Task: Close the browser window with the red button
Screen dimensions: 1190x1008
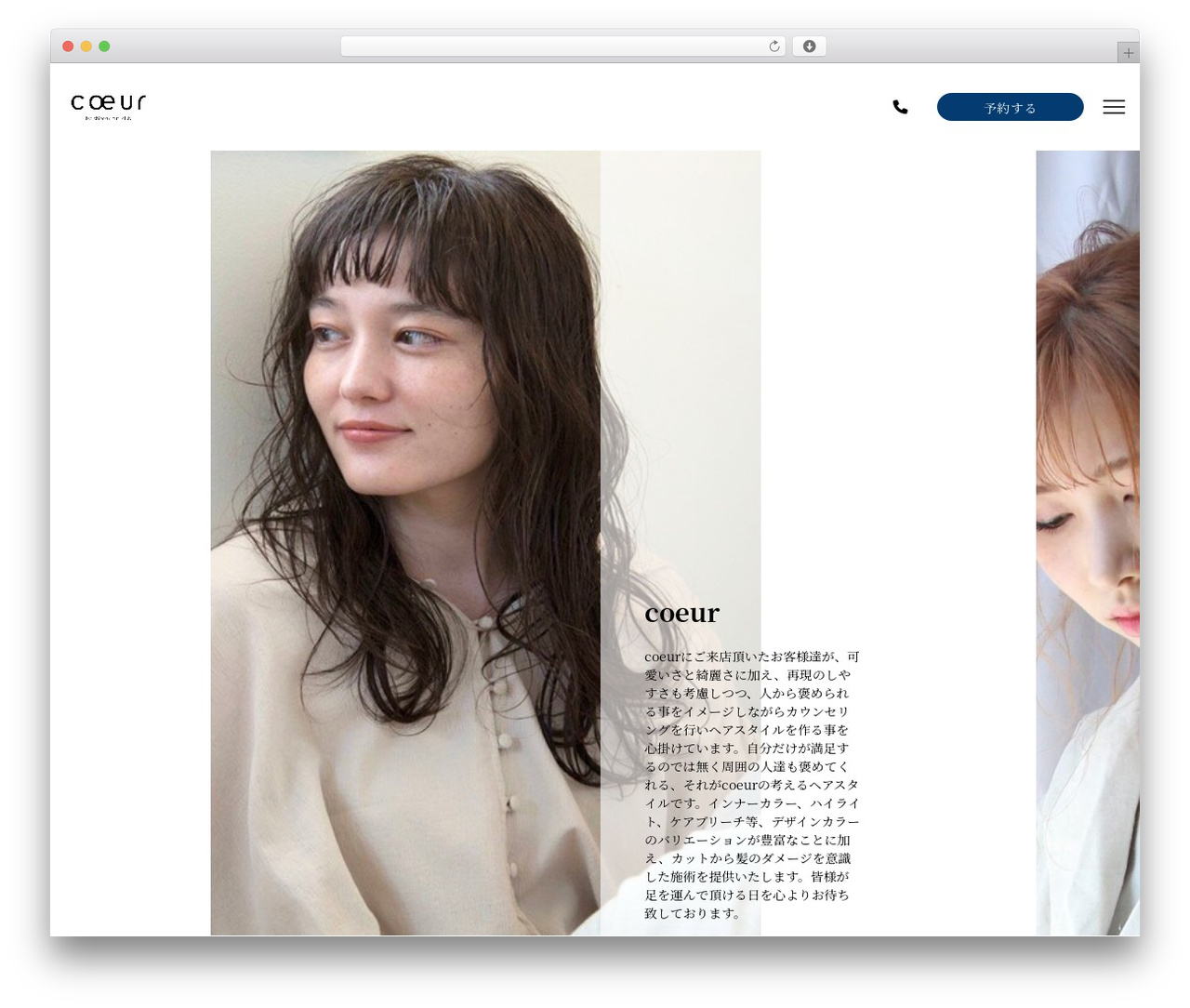Action: coord(68,46)
